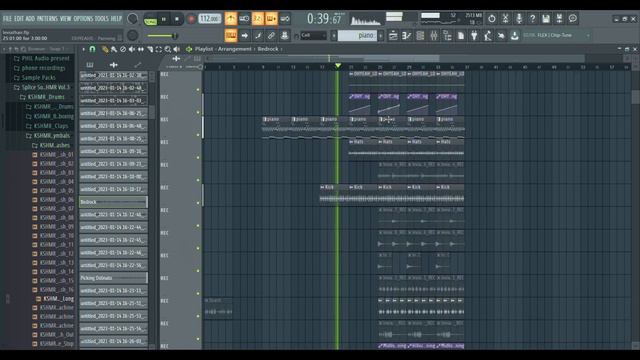Mute the track containing Hats clips
This screenshot has width=640, height=360.
[198, 158]
